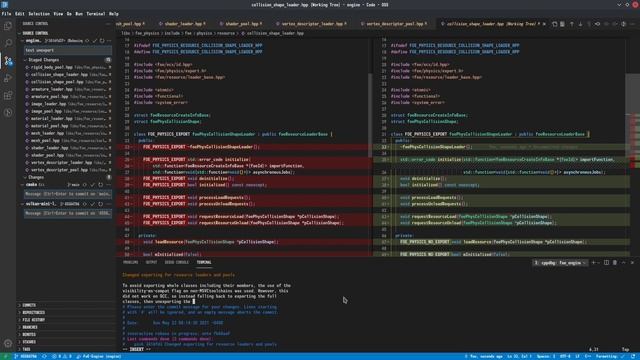
Task: Select staged file mesh_pool.hpp
Action: coord(68,141)
